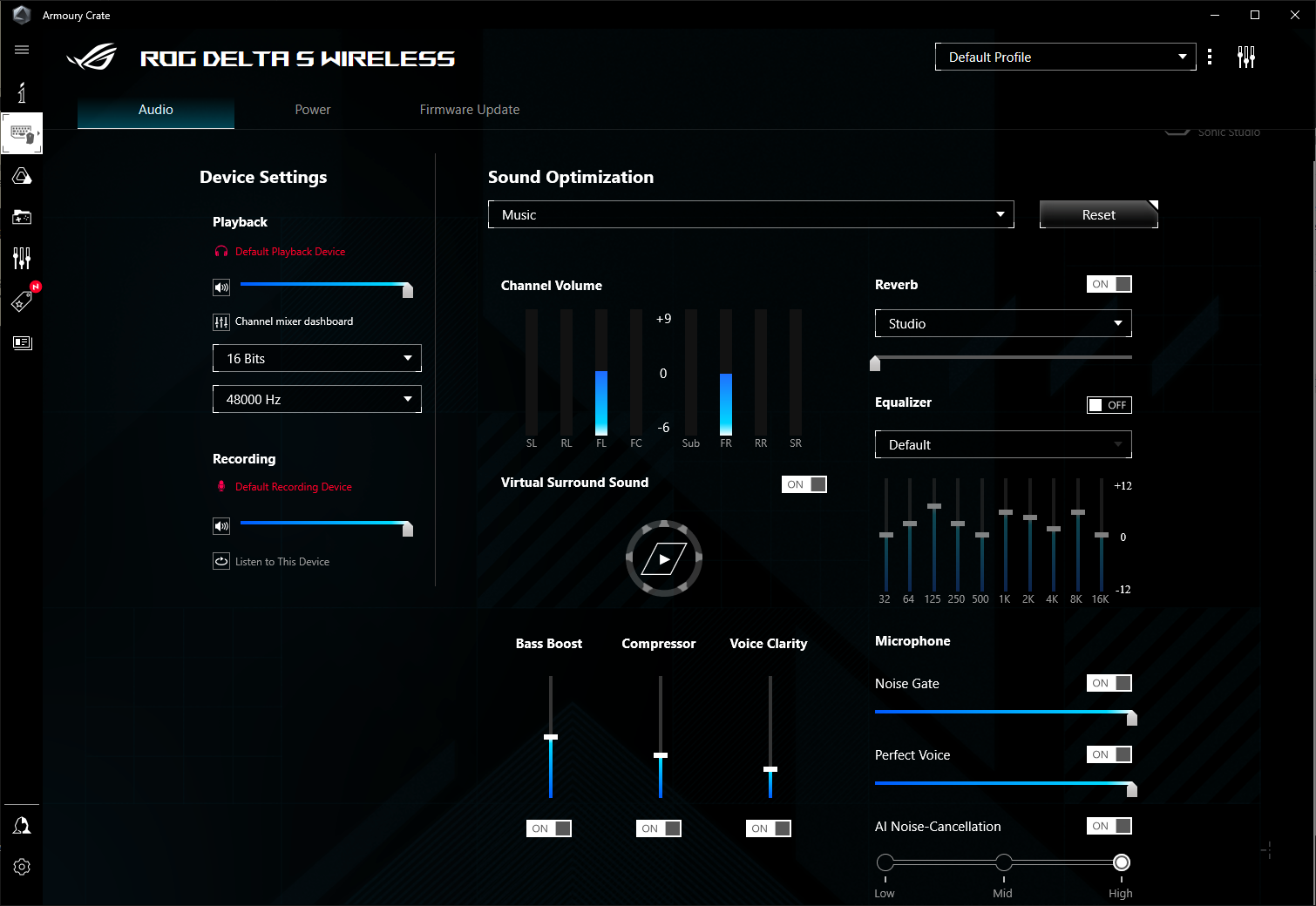Image resolution: width=1316 pixels, height=906 pixels.
Task: Toggle the Equalizer switch
Action: point(1109,405)
